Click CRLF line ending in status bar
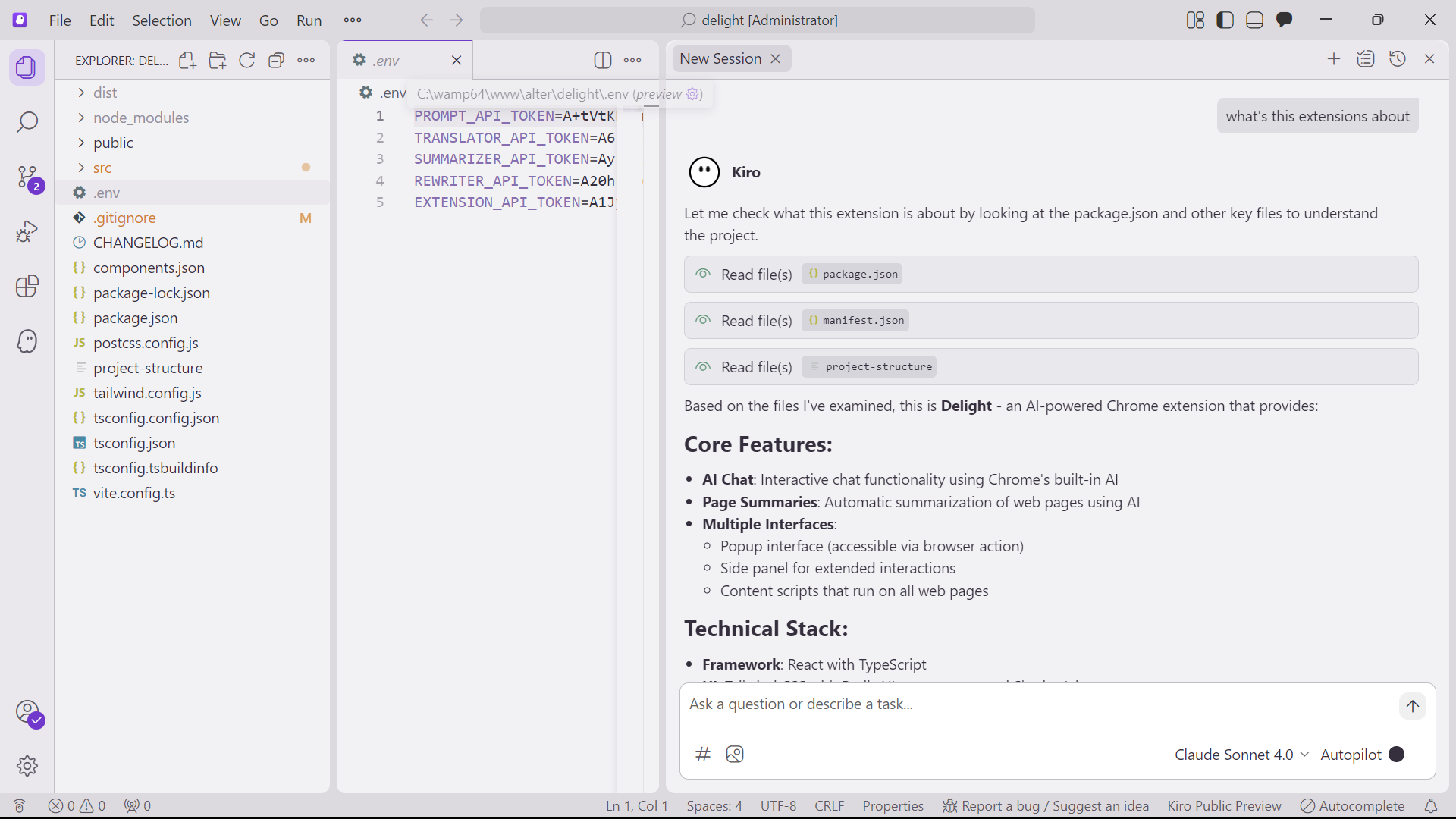This screenshot has width=1456, height=819. (829, 805)
